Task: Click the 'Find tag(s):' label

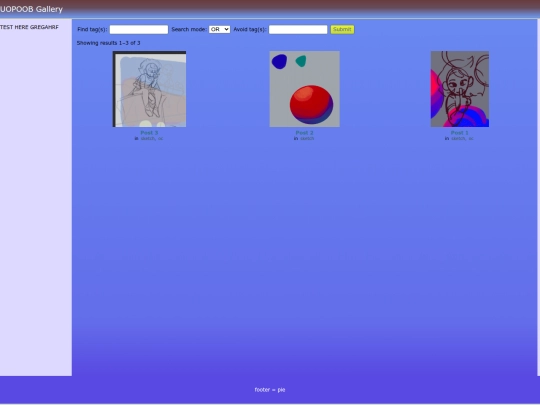Action: pyautogui.click(x=92, y=30)
